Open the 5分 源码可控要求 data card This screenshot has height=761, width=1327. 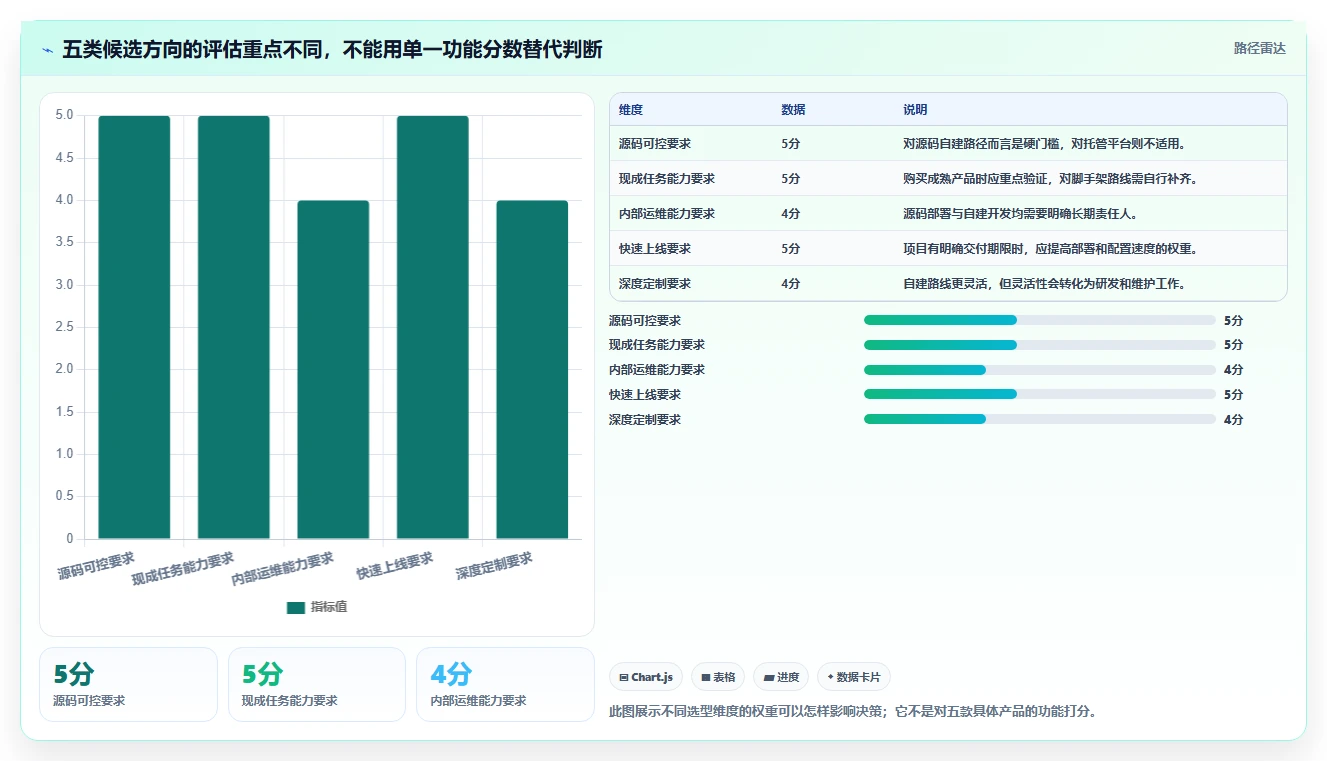(128, 684)
